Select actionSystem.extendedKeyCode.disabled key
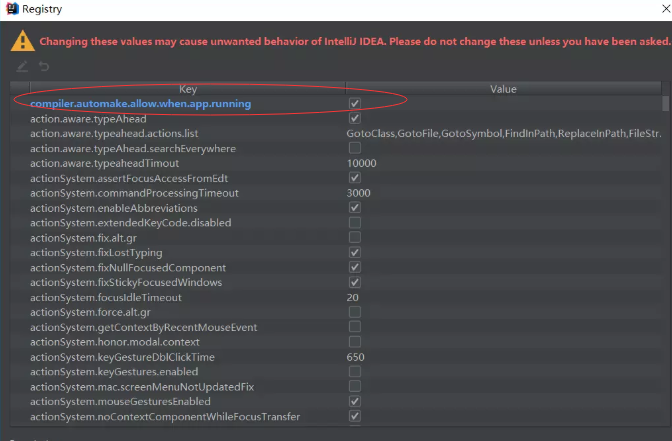The image size is (672, 441). pos(130,223)
